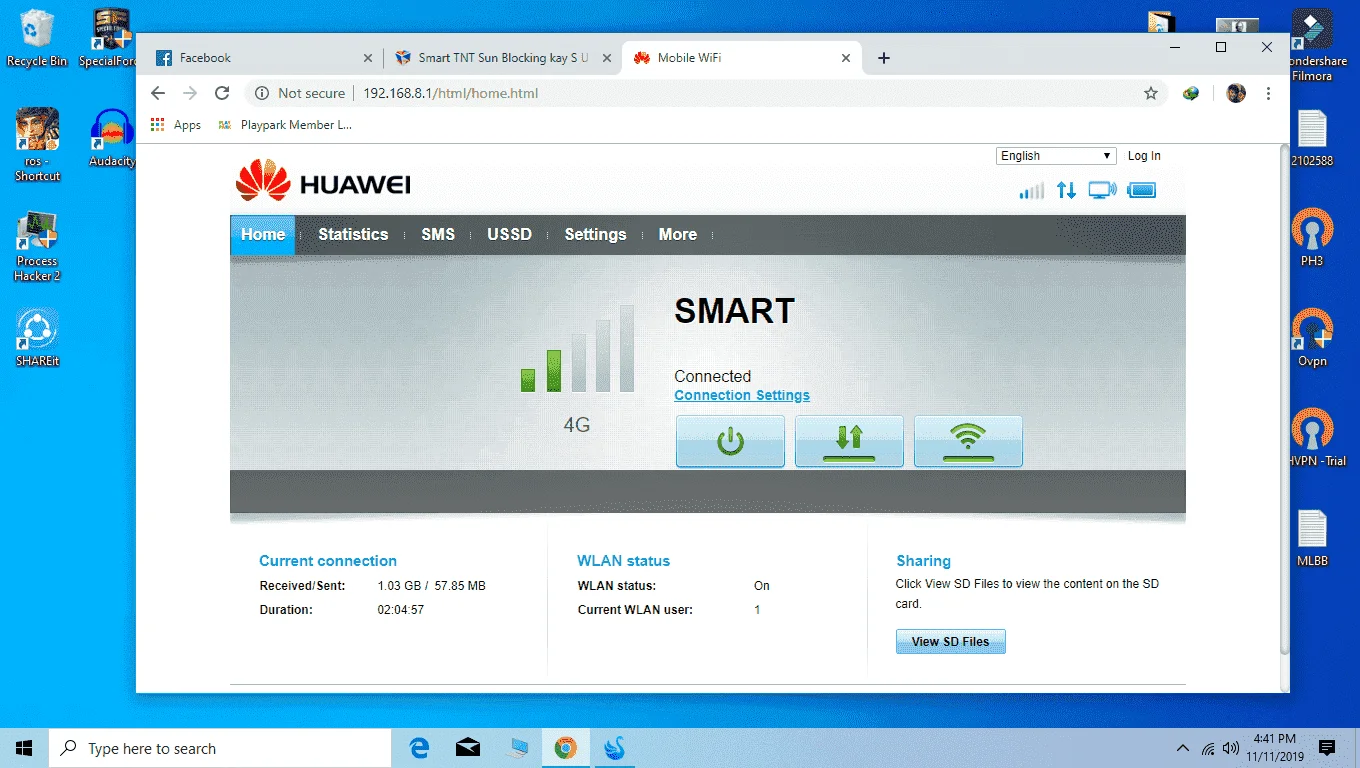1360x768 pixels.
Task: Click the Internet Download Manager extension icon
Action: (x=1190, y=93)
